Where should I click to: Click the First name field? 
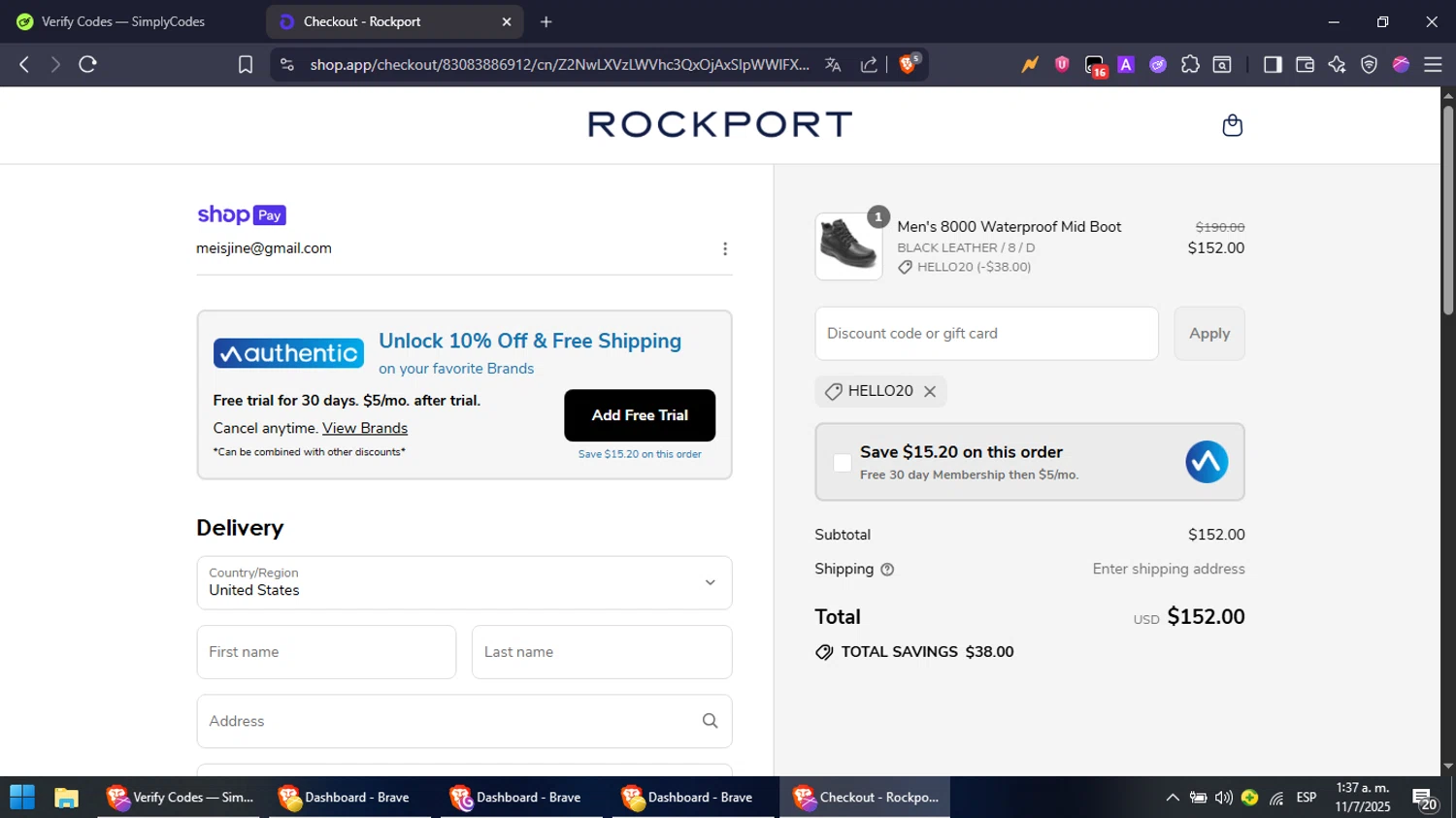pos(326,652)
